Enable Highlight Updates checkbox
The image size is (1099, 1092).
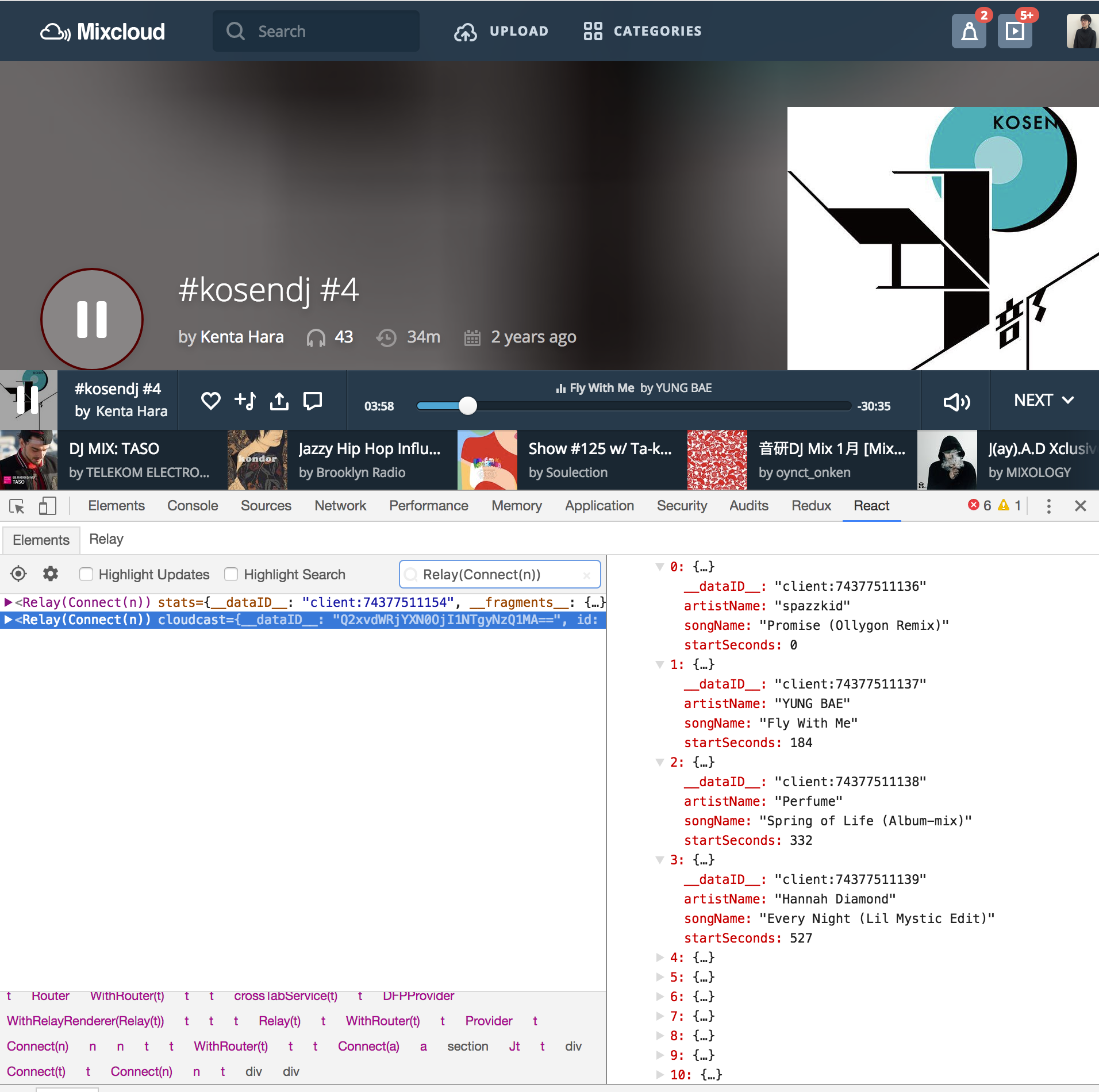[86, 574]
